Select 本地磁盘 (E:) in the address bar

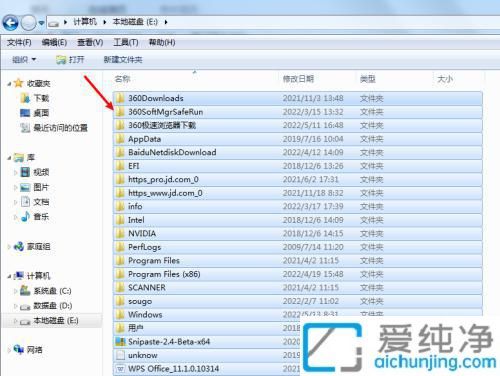[135, 22]
